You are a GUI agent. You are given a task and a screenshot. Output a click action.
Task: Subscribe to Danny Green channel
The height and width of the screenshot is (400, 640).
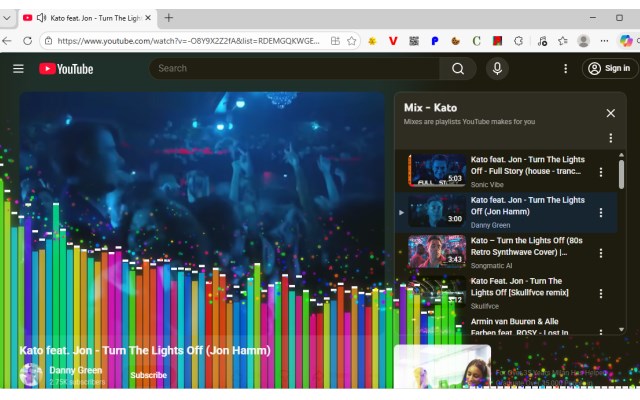pos(149,375)
